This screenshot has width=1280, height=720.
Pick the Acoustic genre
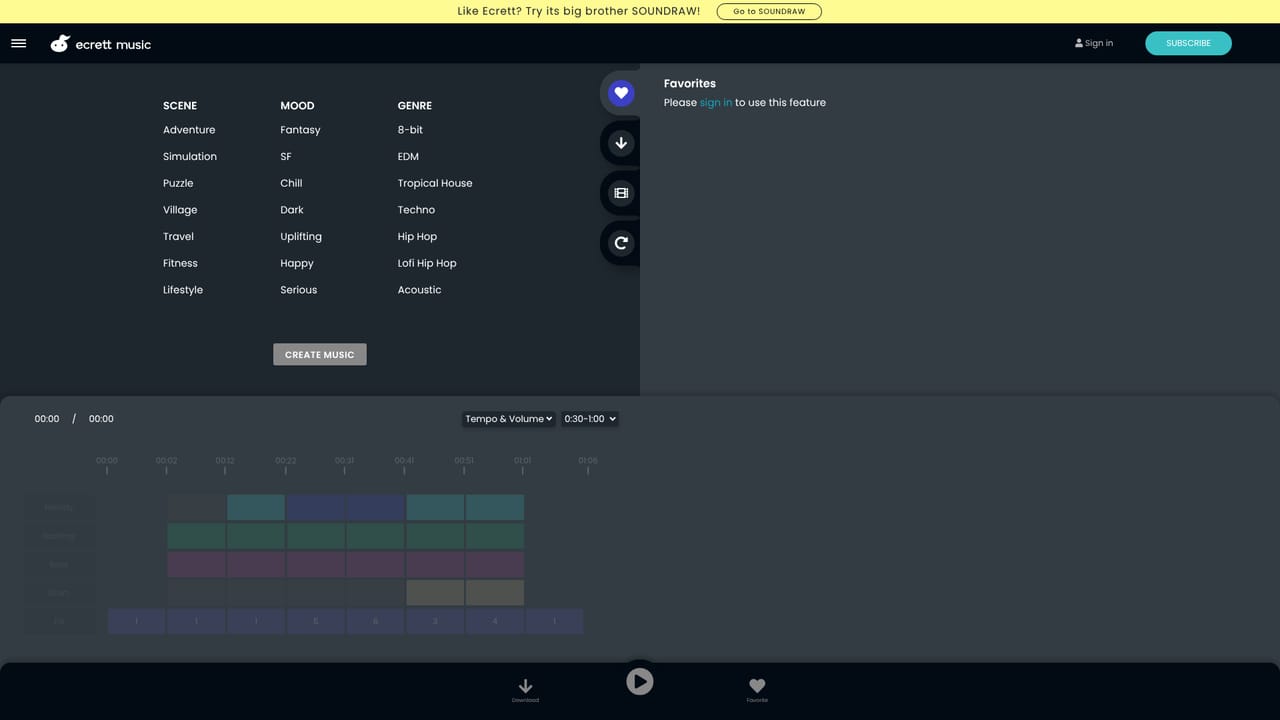click(x=419, y=290)
